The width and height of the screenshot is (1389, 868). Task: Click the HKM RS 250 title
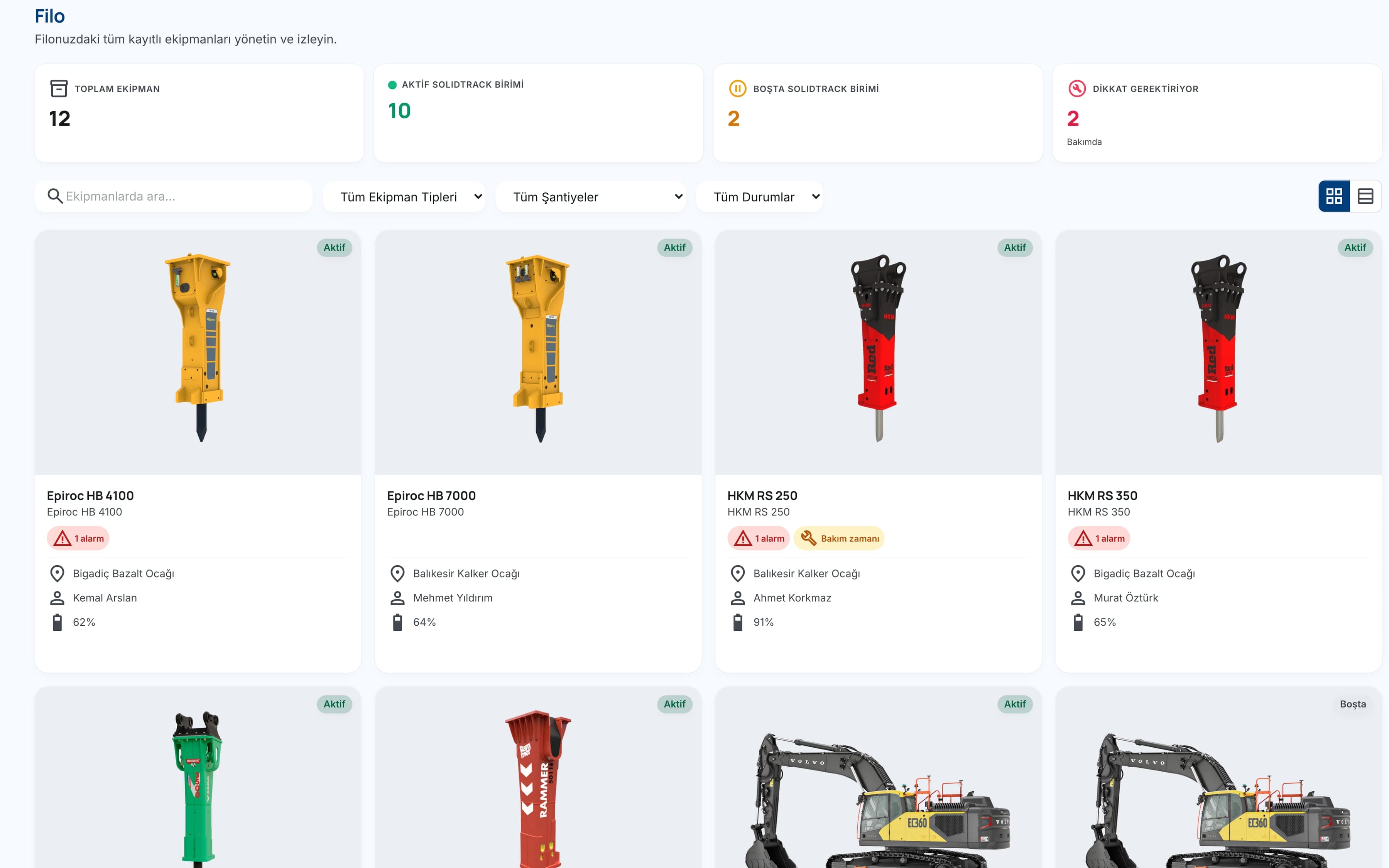762,495
